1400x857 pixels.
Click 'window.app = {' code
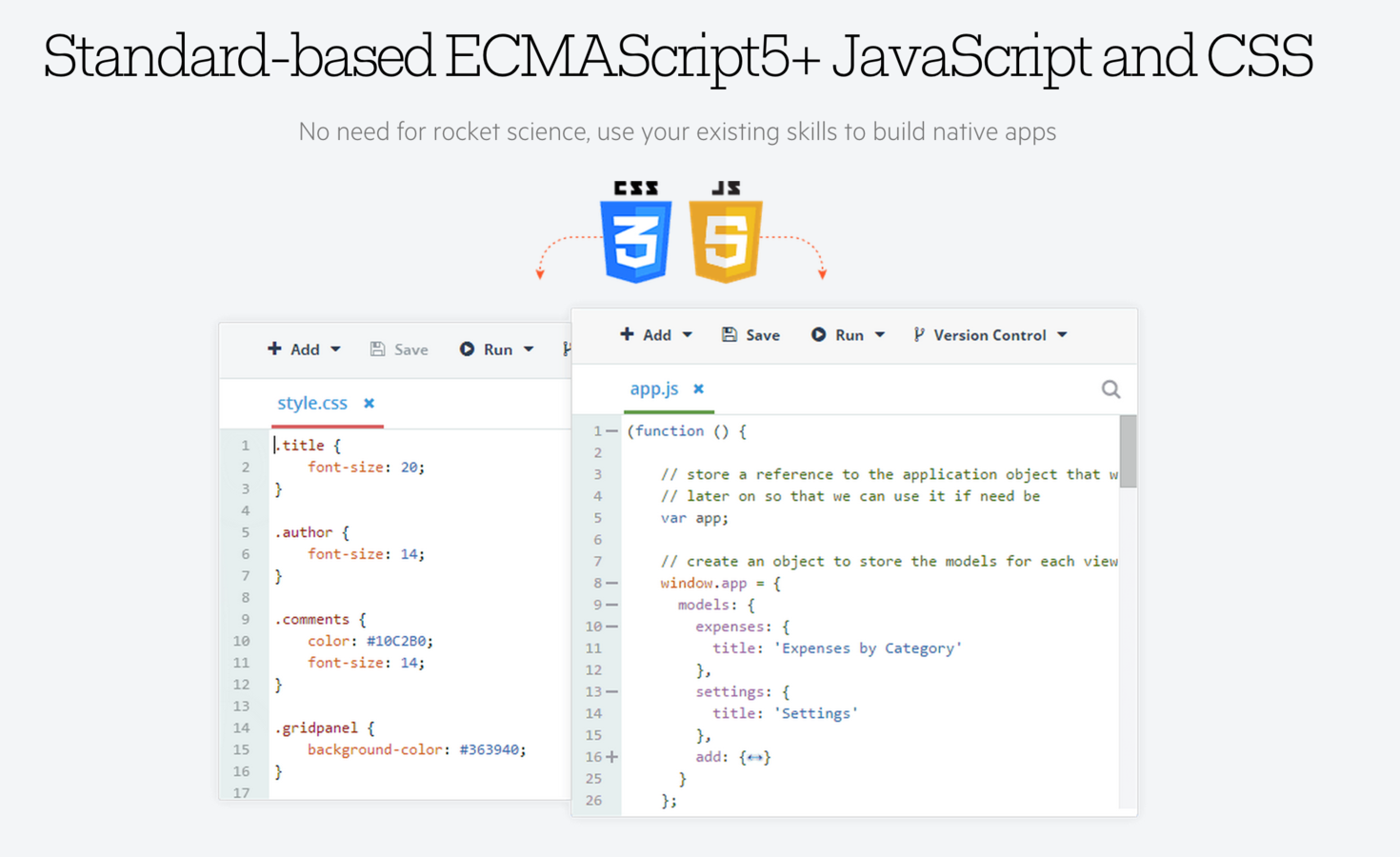pos(721,584)
